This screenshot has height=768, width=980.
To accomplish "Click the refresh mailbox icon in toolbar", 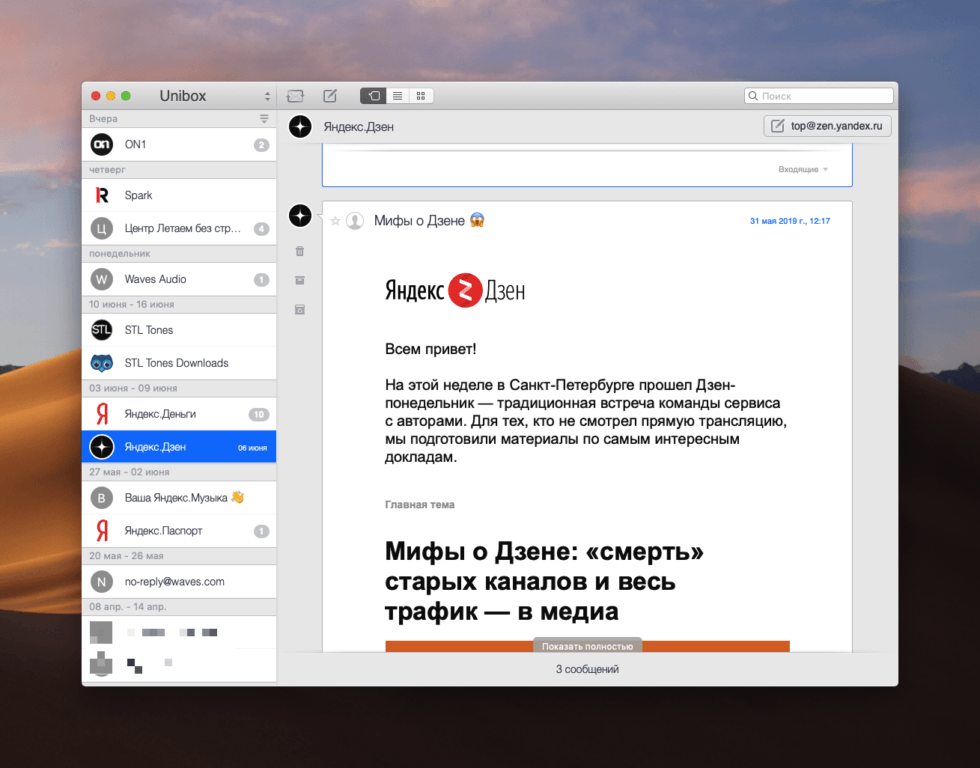I will 295,96.
